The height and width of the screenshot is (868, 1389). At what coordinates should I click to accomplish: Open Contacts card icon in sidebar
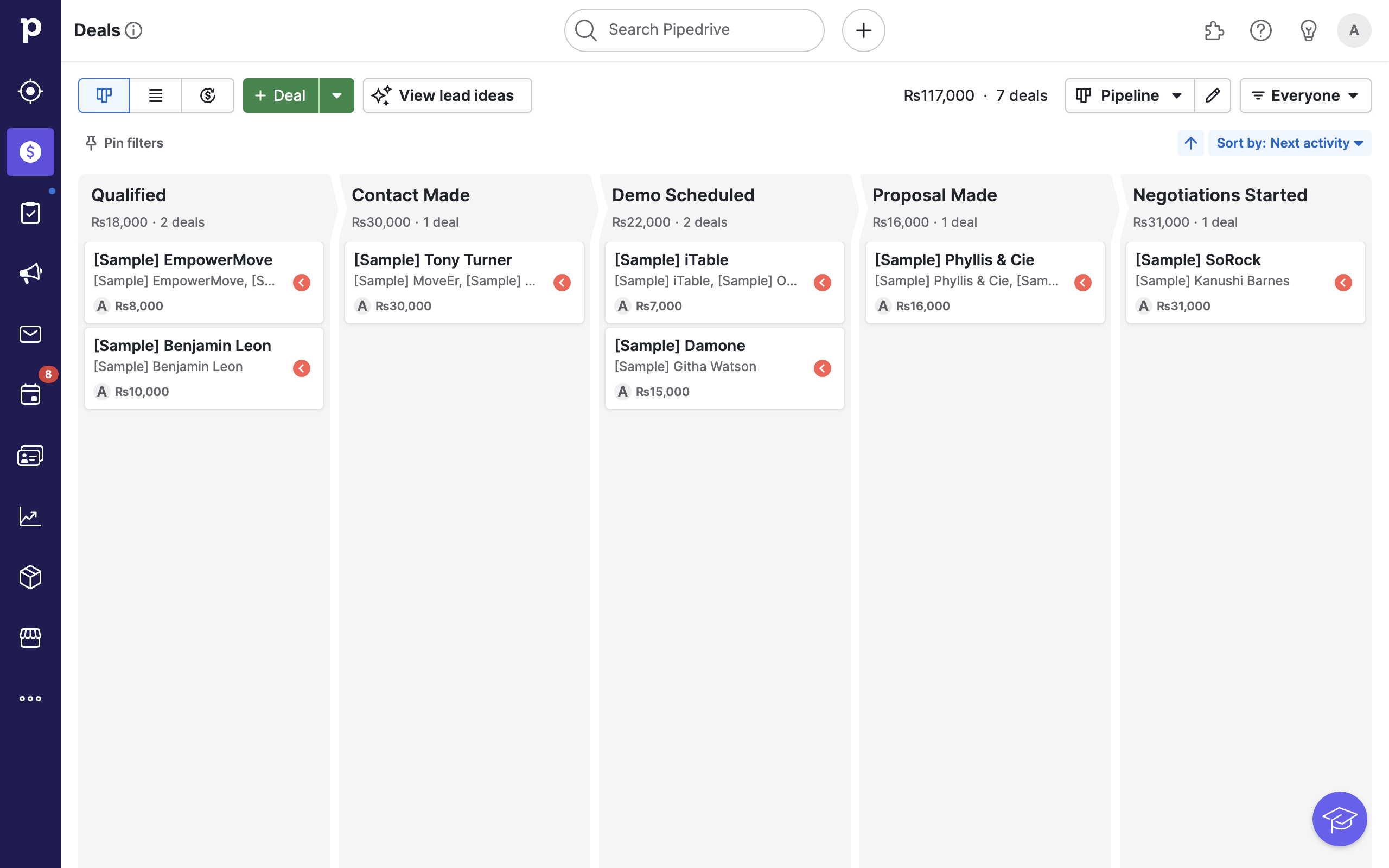tap(30, 456)
